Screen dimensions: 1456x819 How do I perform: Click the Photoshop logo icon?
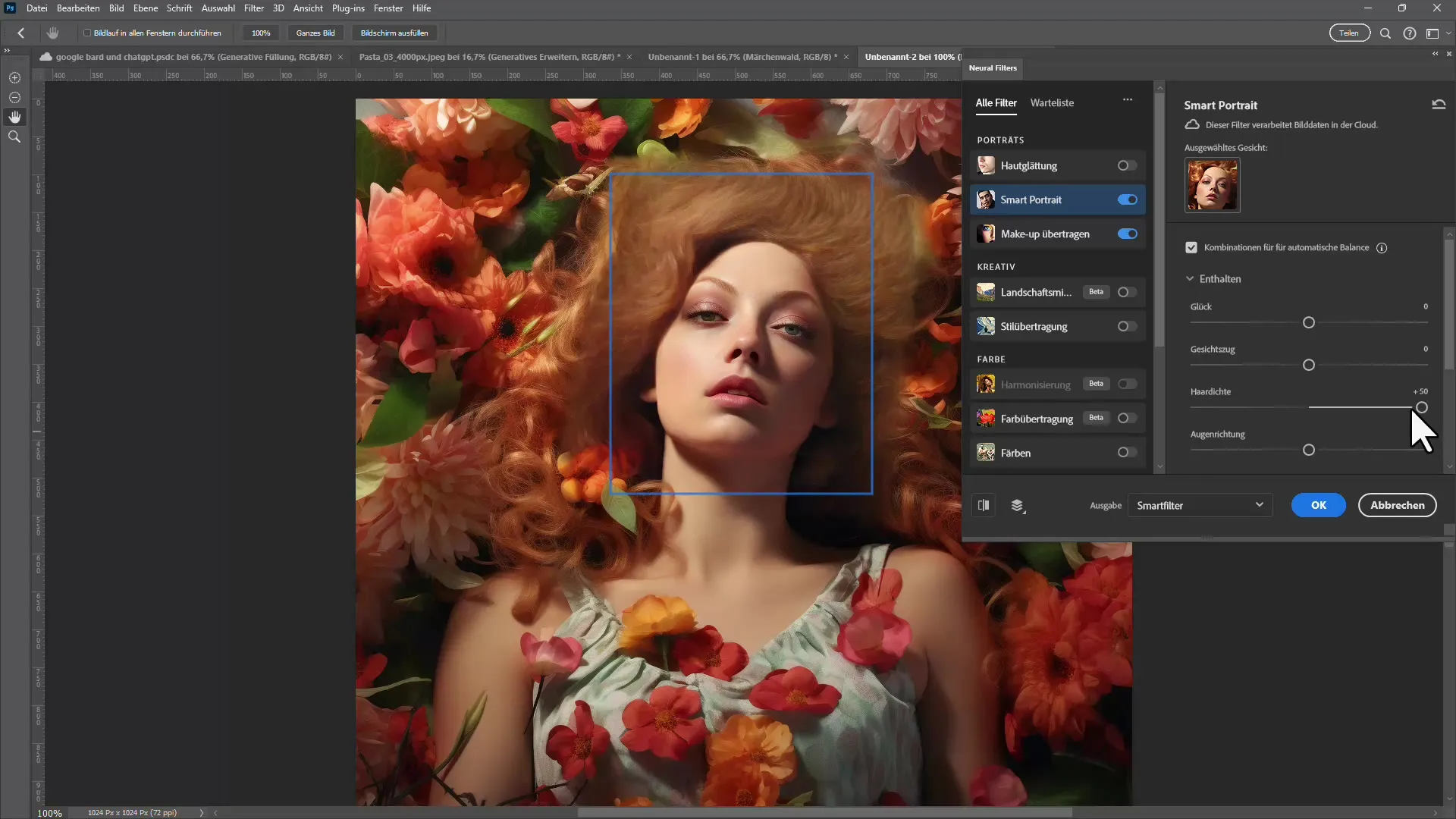coord(11,8)
